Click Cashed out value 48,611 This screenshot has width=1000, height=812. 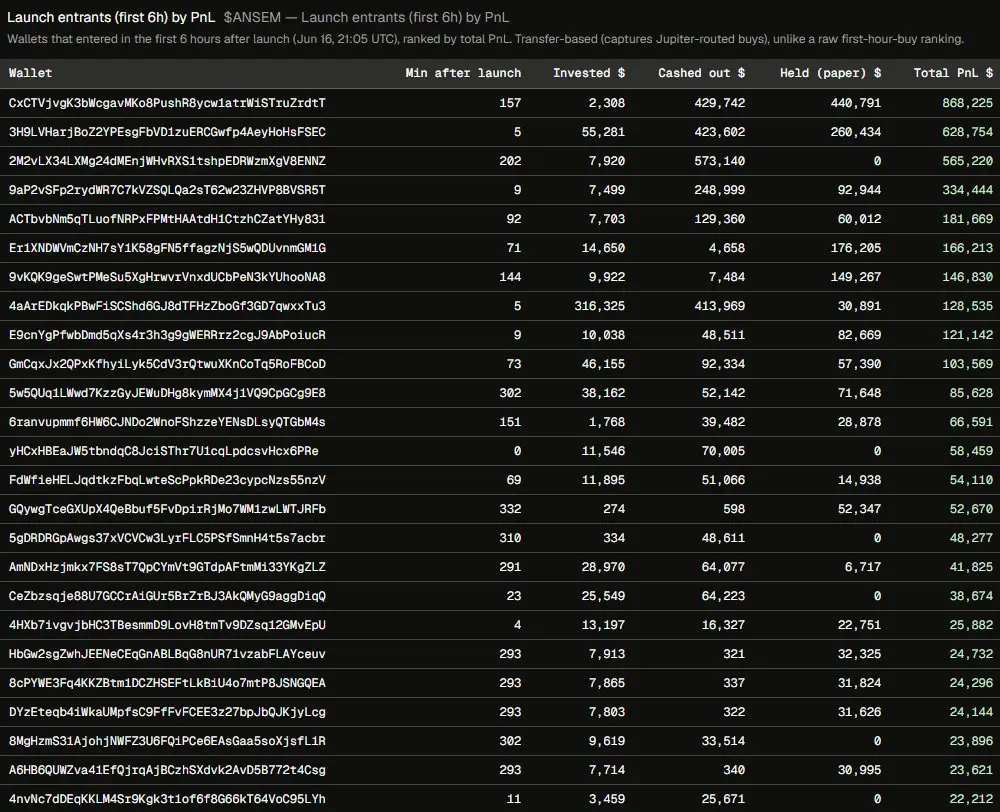[x=723, y=538]
